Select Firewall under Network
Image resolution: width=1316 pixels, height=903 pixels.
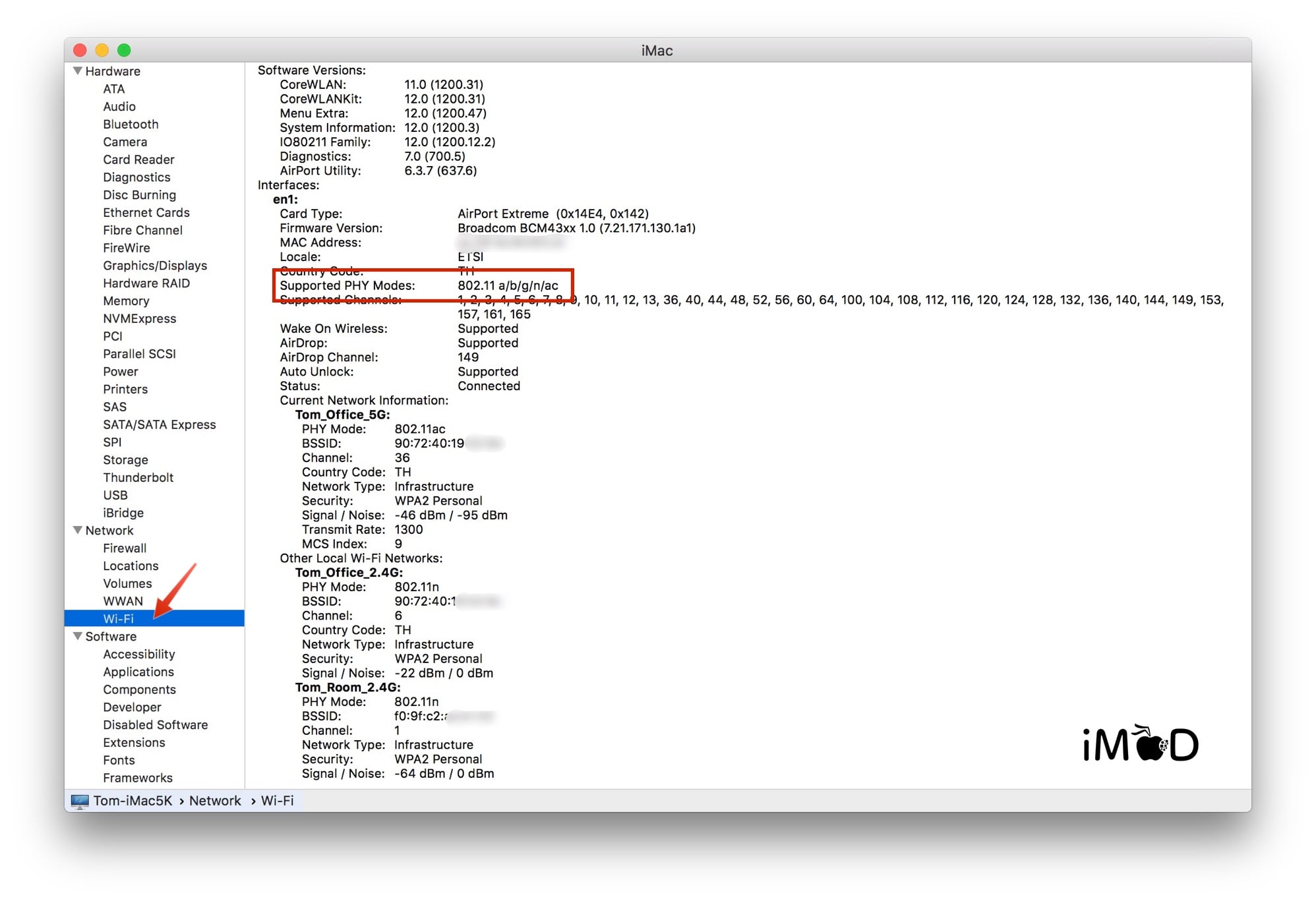click(125, 548)
